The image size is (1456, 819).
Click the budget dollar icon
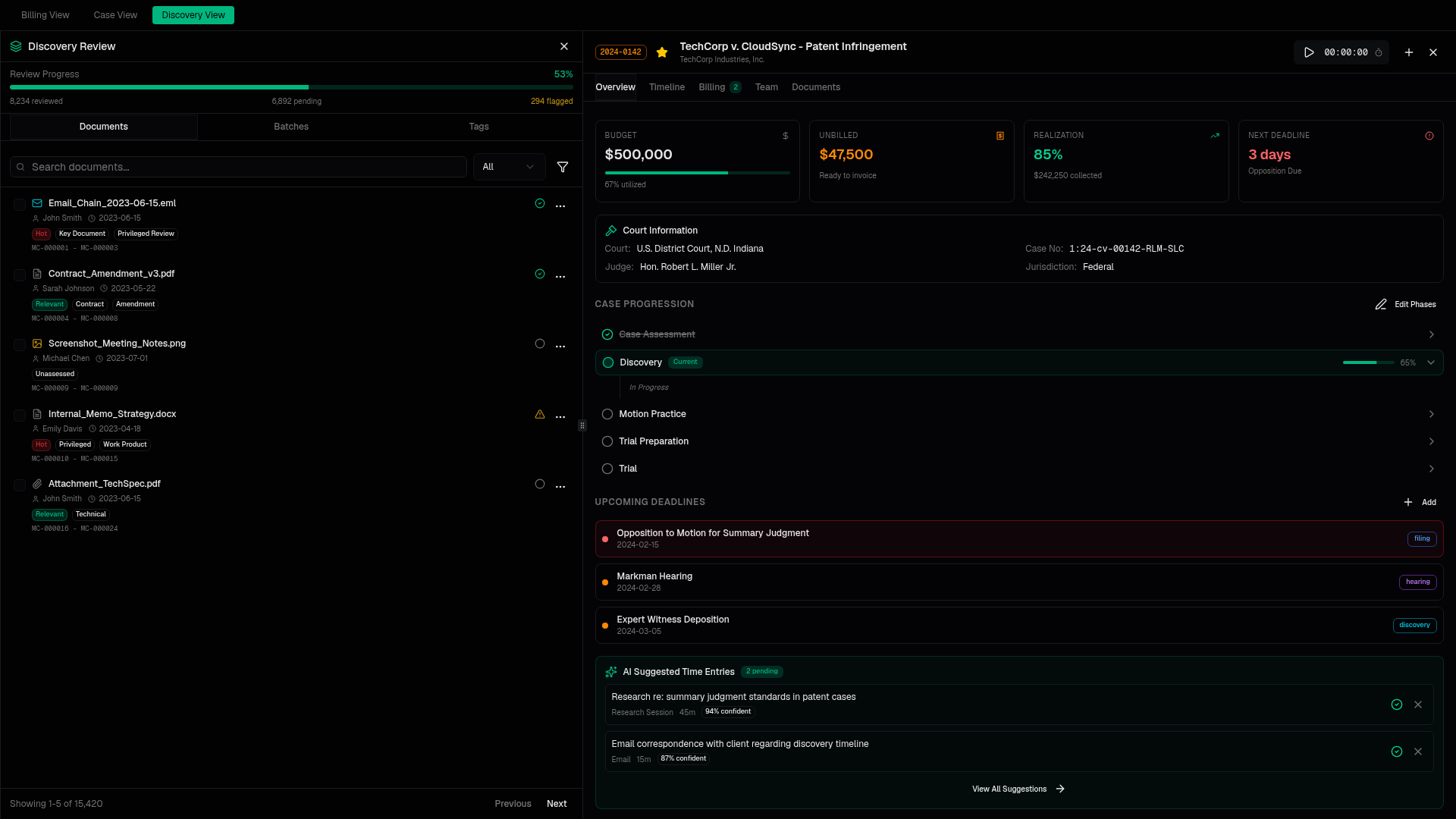pyautogui.click(x=786, y=136)
